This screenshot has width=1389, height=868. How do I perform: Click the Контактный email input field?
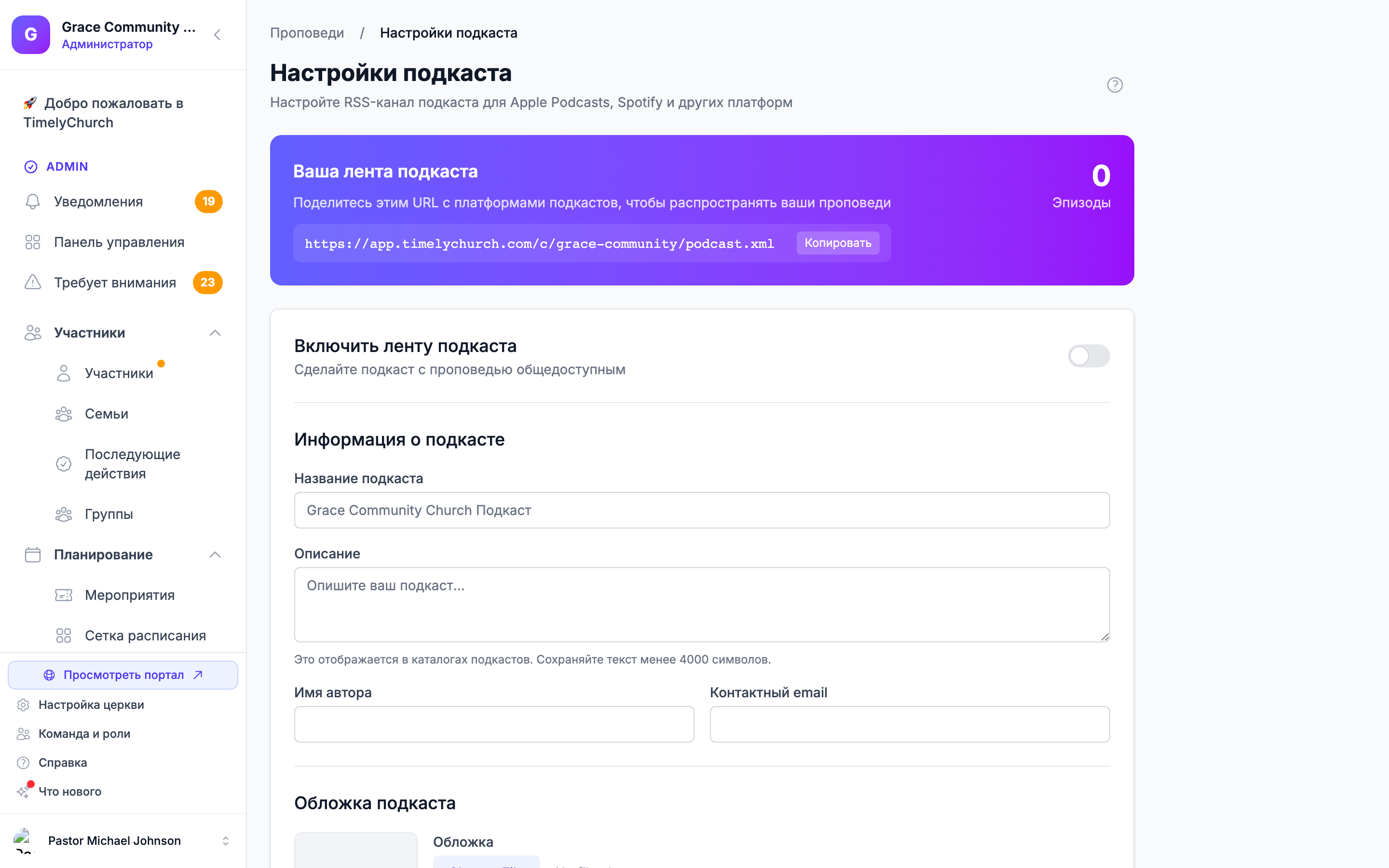tap(910, 724)
